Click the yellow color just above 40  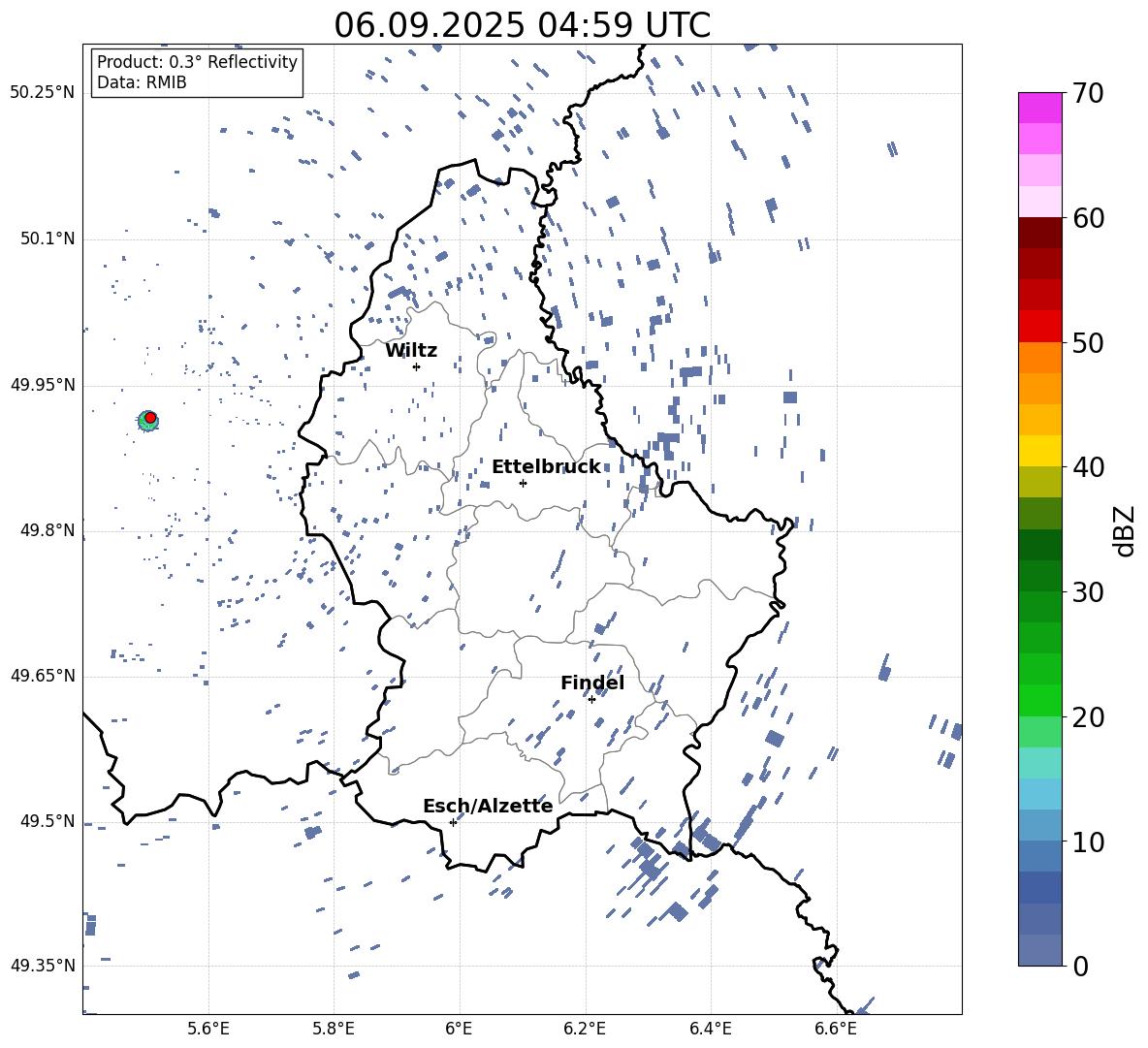pos(1039,451)
